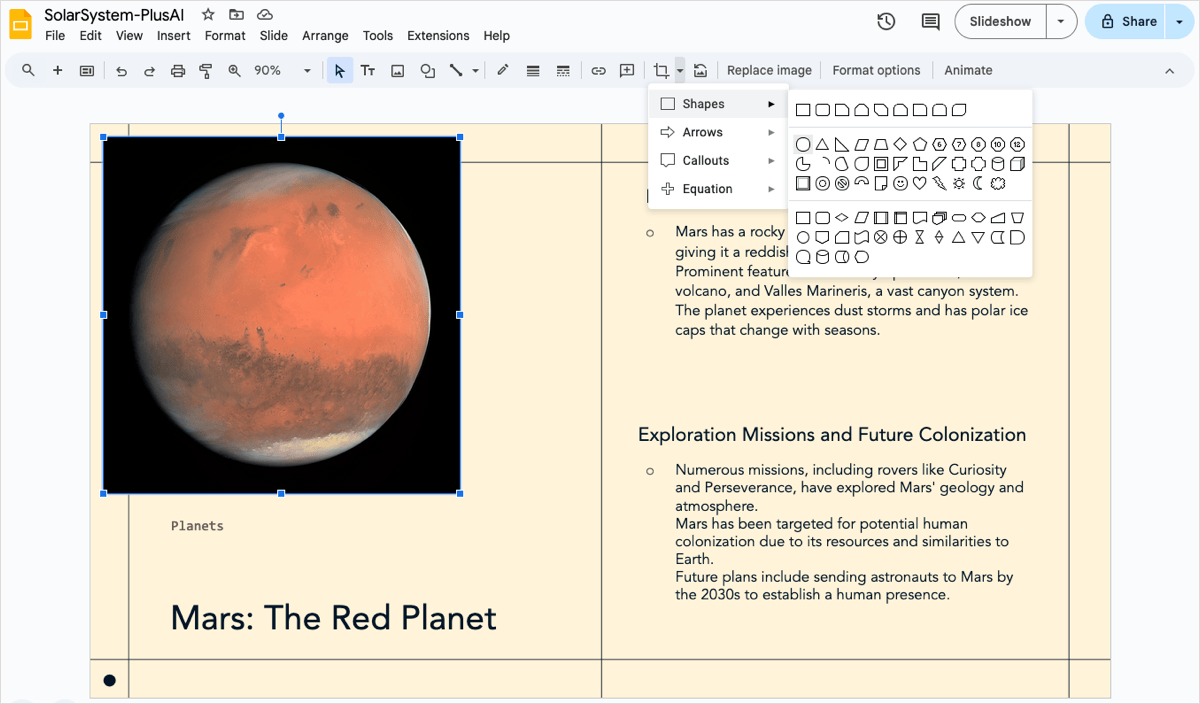Image resolution: width=1200 pixels, height=704 pixels.
Task: Select the ellipse shape in the Shapes palette
Action: click(x=803, y=144)
